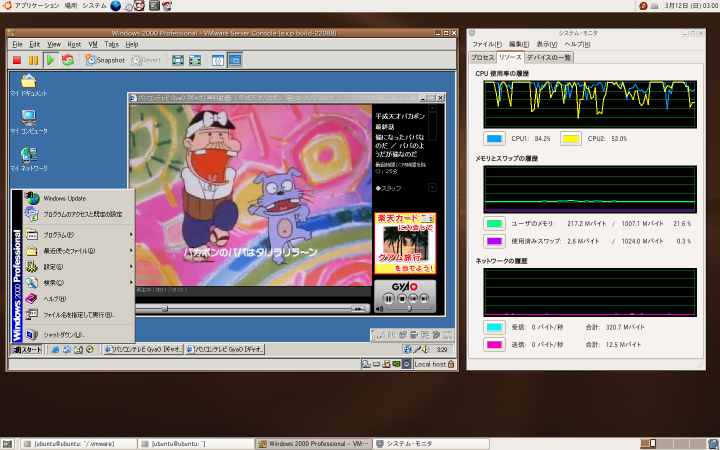Click the GyaO video seek bar handle

[x=165, y=309]
